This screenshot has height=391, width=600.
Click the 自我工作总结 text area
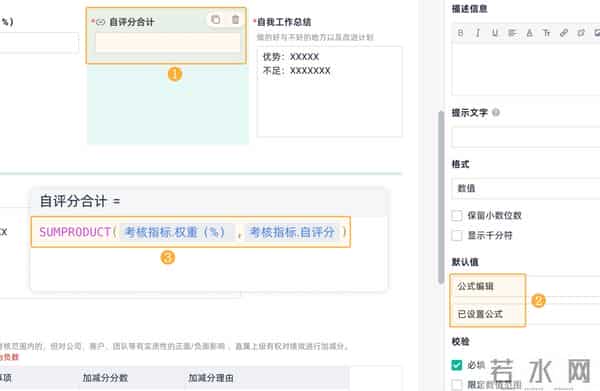click(329, 91)
